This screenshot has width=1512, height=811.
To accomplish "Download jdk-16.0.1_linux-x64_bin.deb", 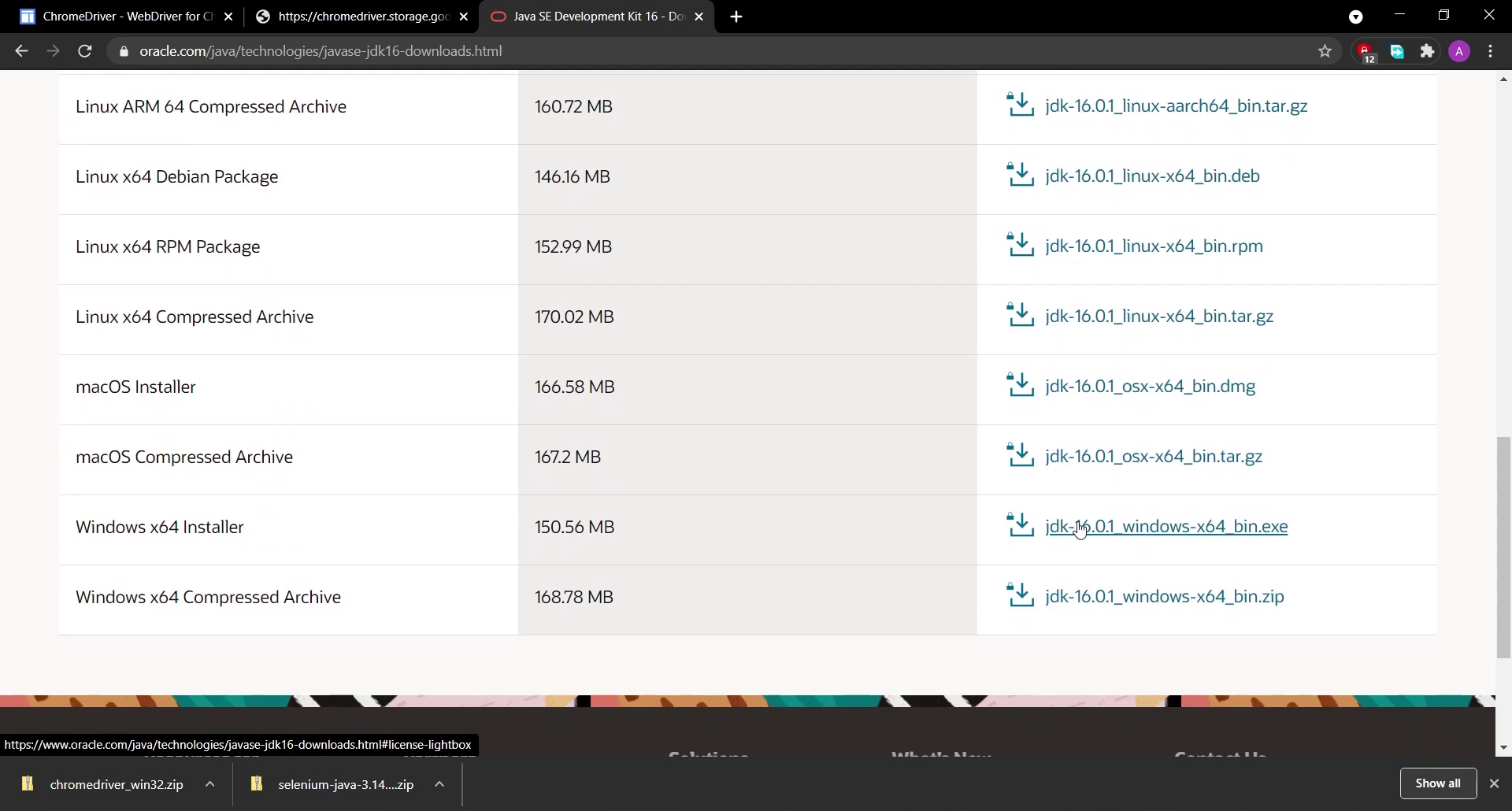I will pos(1153,176).
